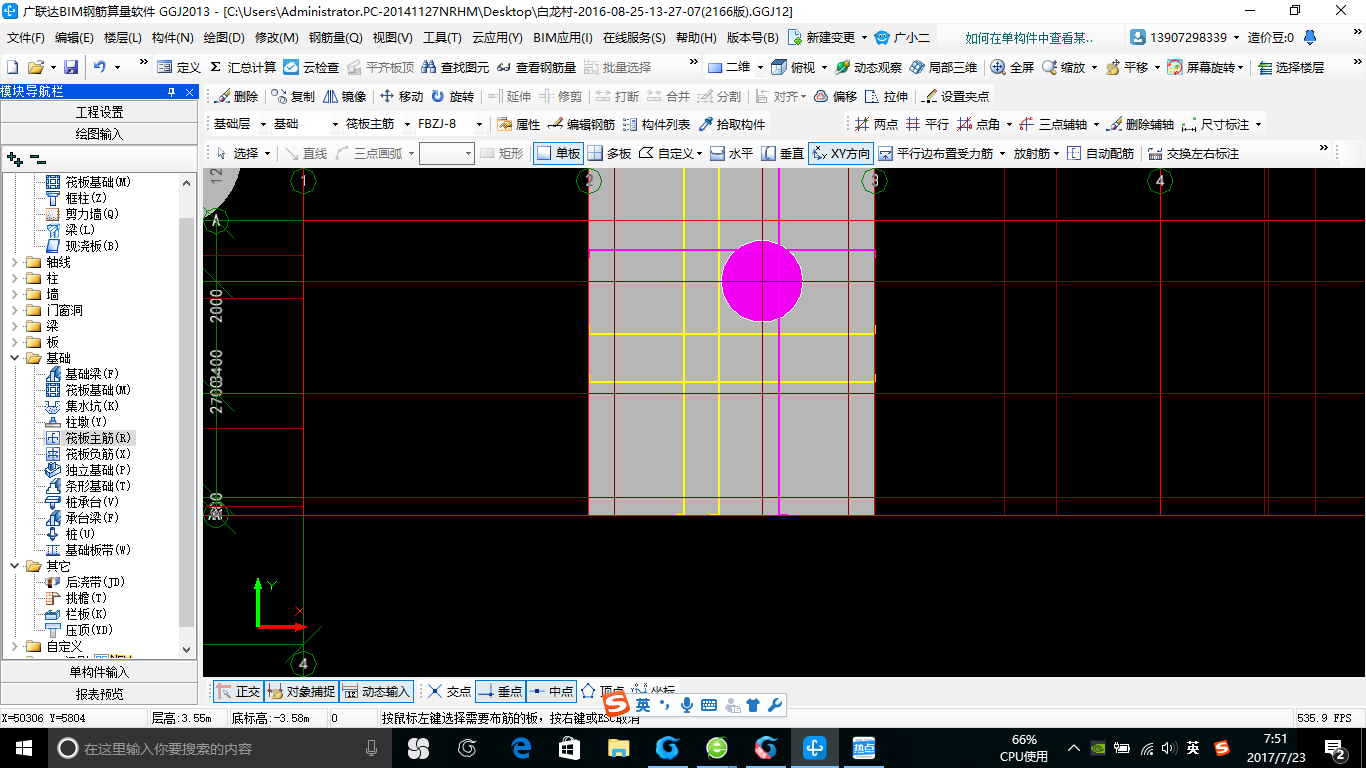This screenshot has height=768, width=1366.
Task: Toggle 垂点 perpendicular snap point
Action: point(500,691)
